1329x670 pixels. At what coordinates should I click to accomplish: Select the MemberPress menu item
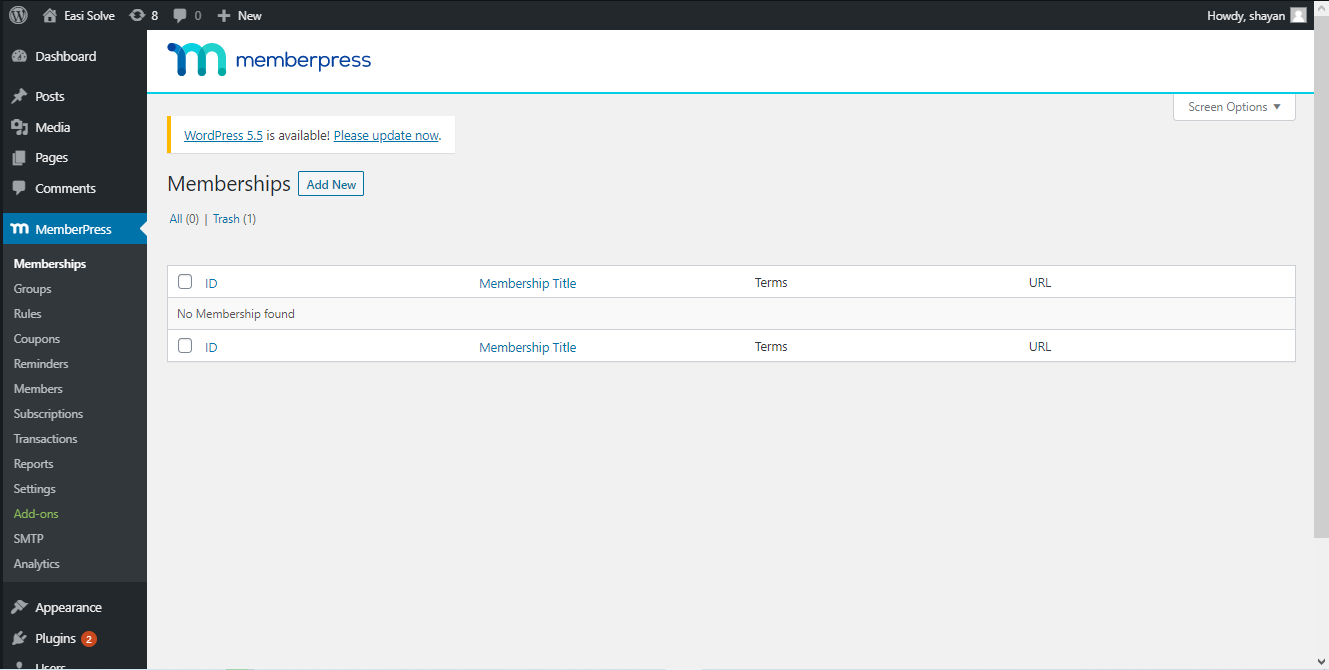click(73, 229)
